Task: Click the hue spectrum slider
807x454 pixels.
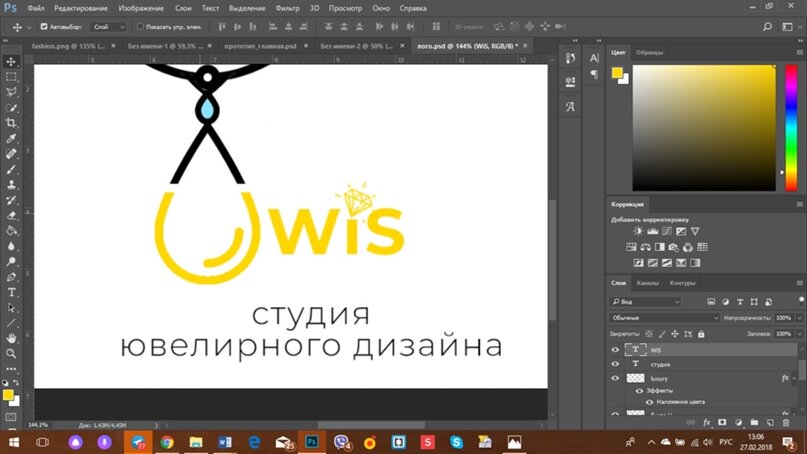Action: click(791, 128)
